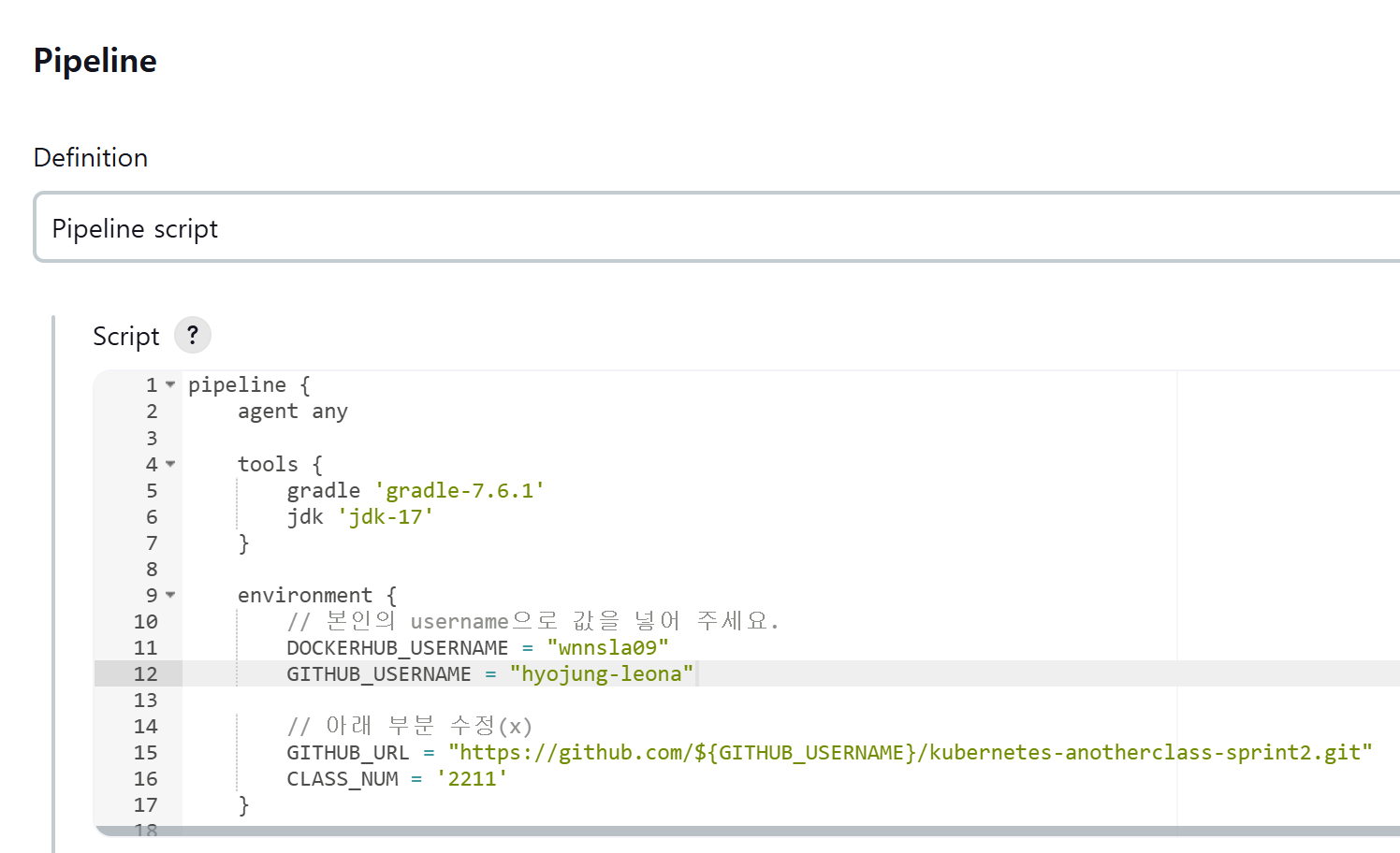Click the editor's horizontal scrollbar
Image resolution: width=1400 pixels, height=853 pixels.
[749, 831]
